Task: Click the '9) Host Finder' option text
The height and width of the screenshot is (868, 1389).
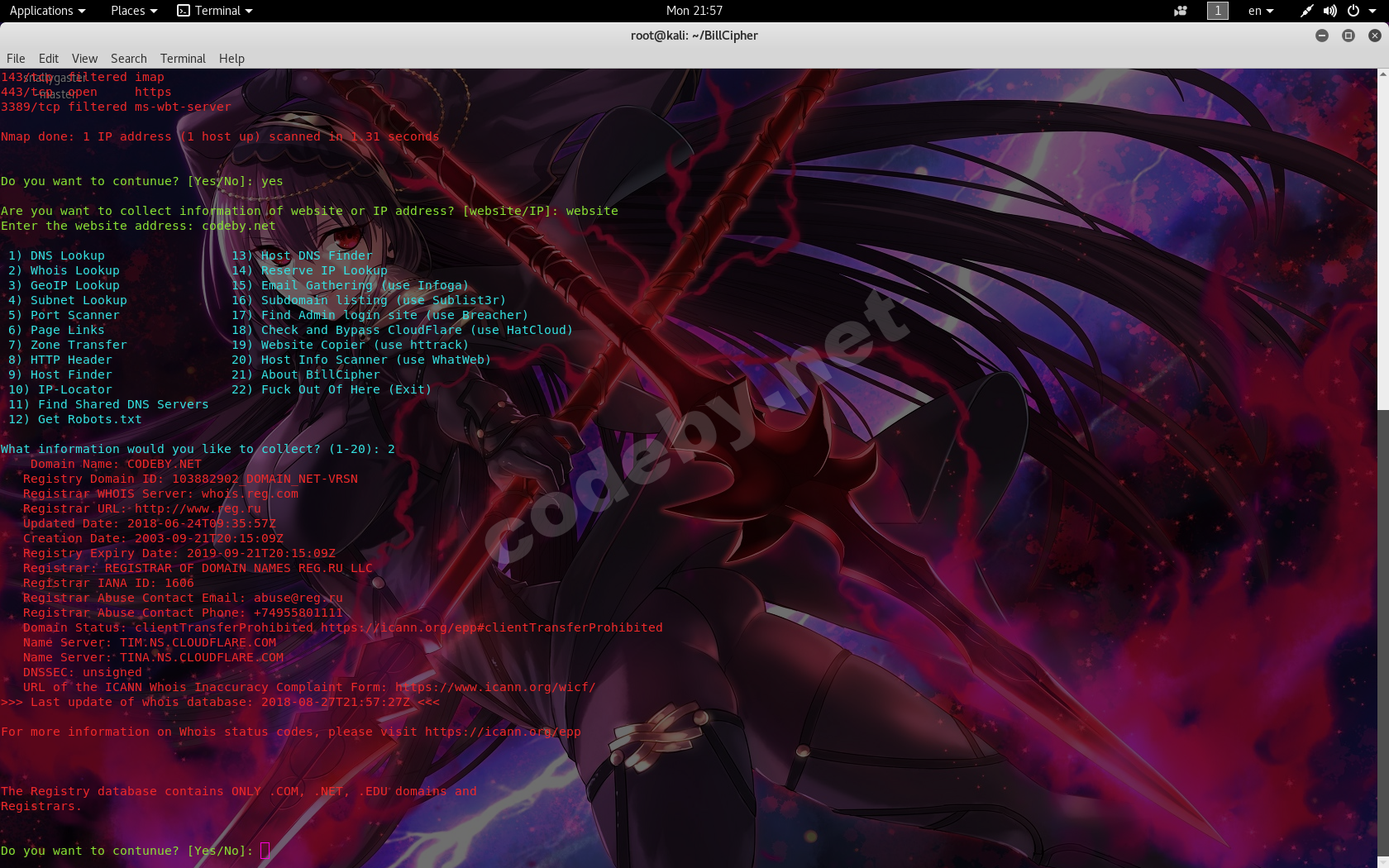Action: [60, 374]
